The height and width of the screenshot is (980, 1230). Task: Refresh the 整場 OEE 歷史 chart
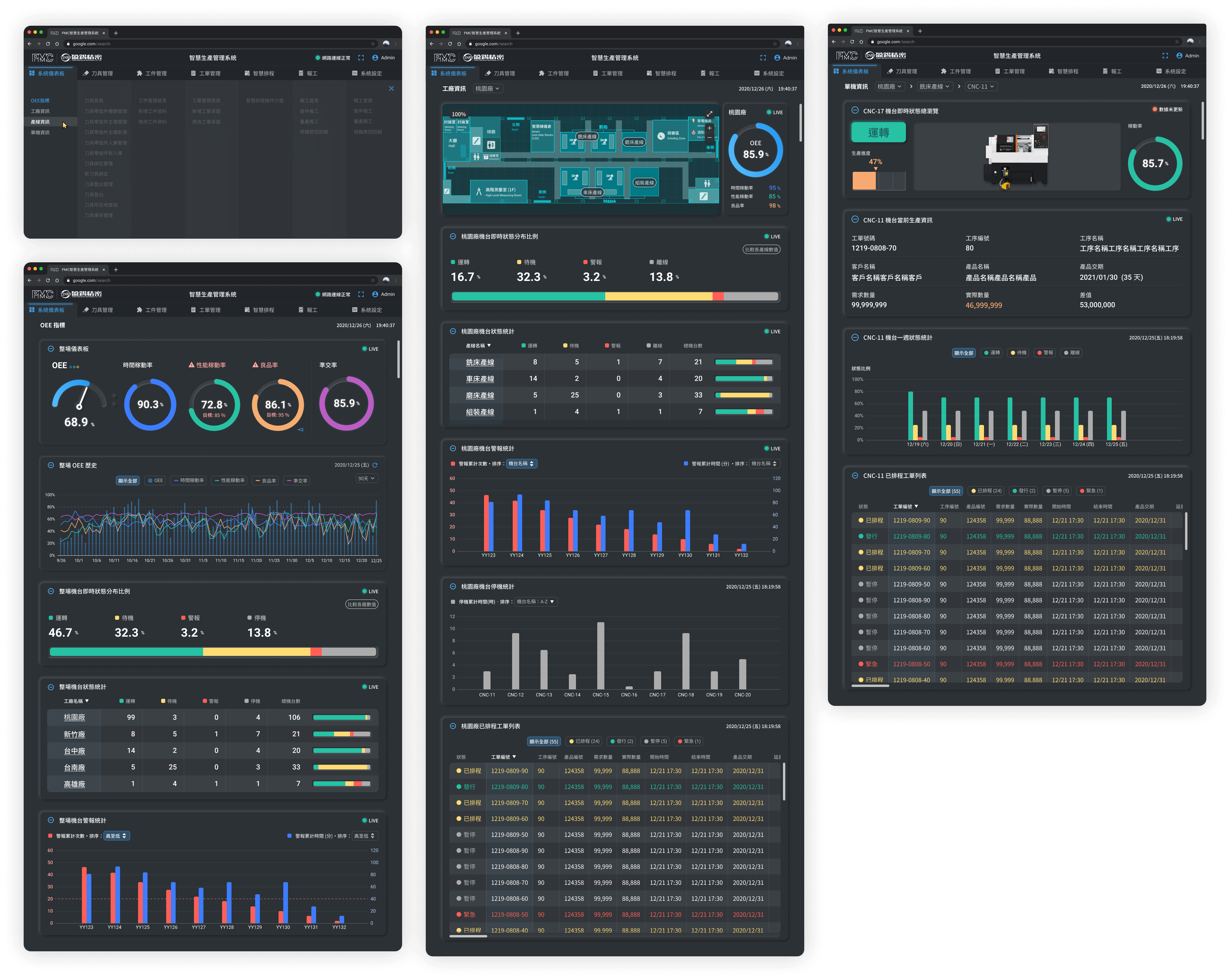click(x=375, y=465)
